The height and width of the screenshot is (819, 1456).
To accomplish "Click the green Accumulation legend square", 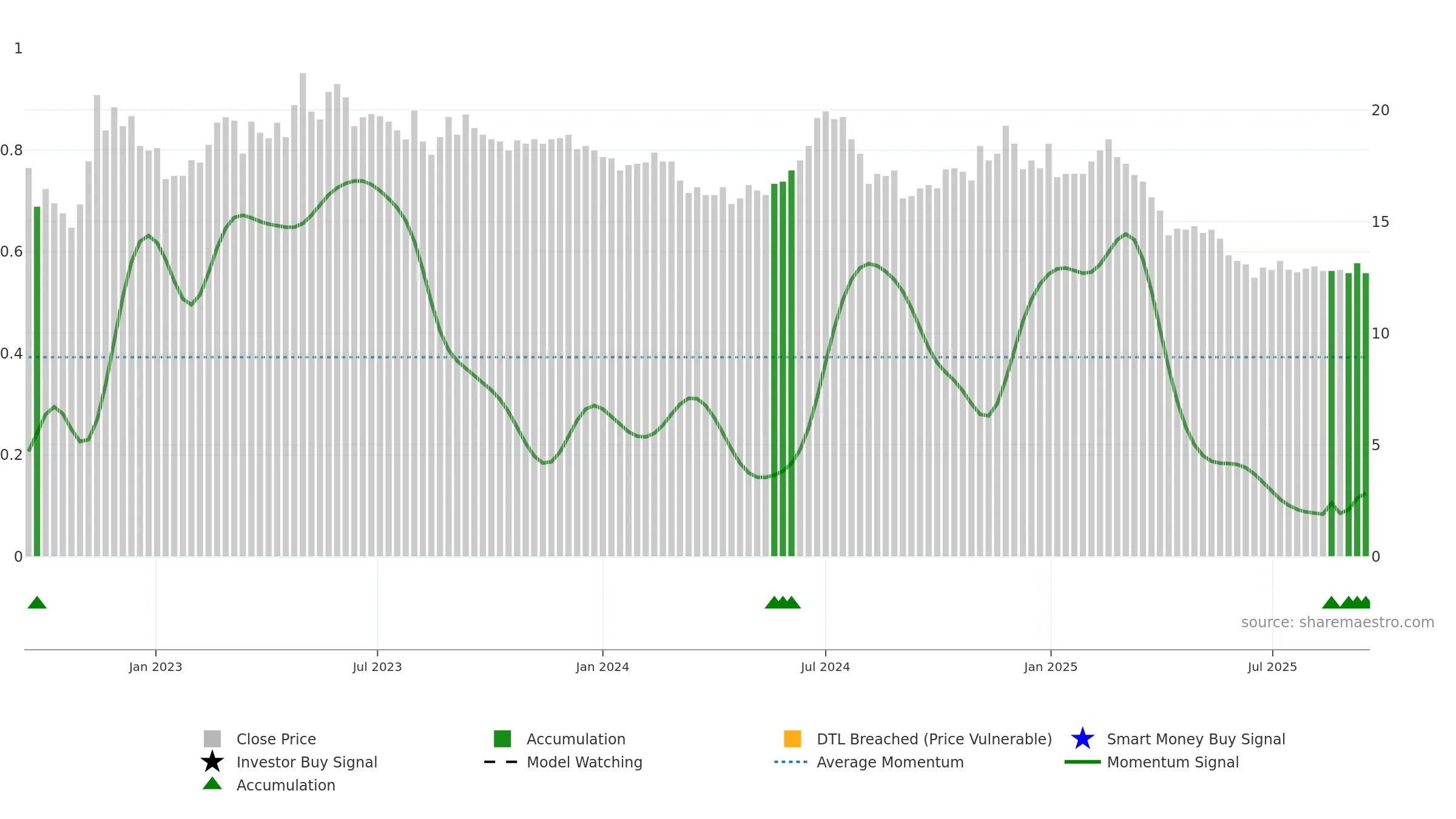I will [502, 739].
